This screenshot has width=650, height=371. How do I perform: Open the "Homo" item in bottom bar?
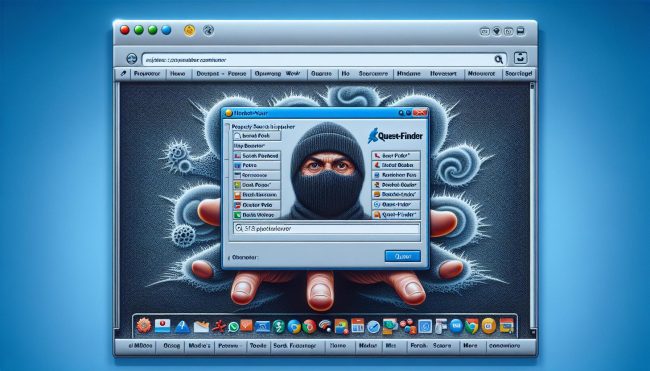pyautogui.click(x=338, y=345)
